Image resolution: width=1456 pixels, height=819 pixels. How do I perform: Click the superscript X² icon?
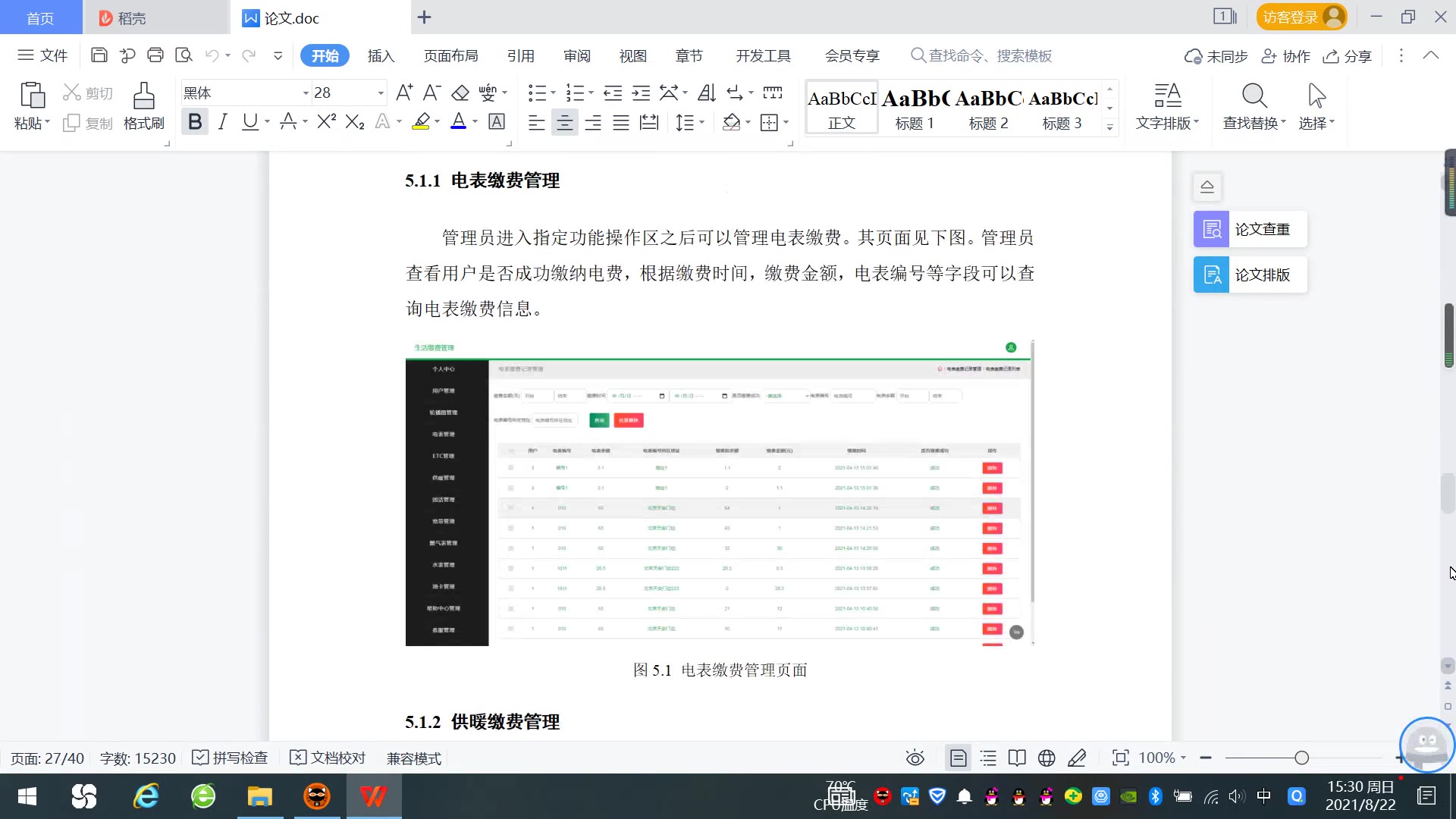pos(326,121)
